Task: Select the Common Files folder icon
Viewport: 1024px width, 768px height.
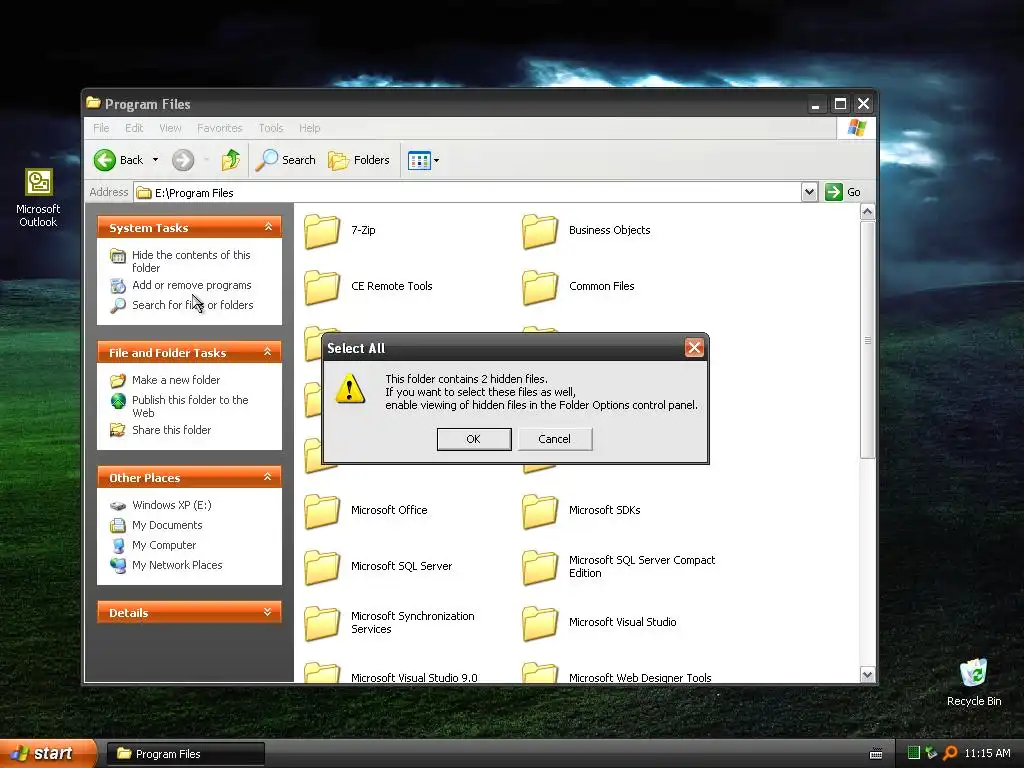Action: [539, 287]
